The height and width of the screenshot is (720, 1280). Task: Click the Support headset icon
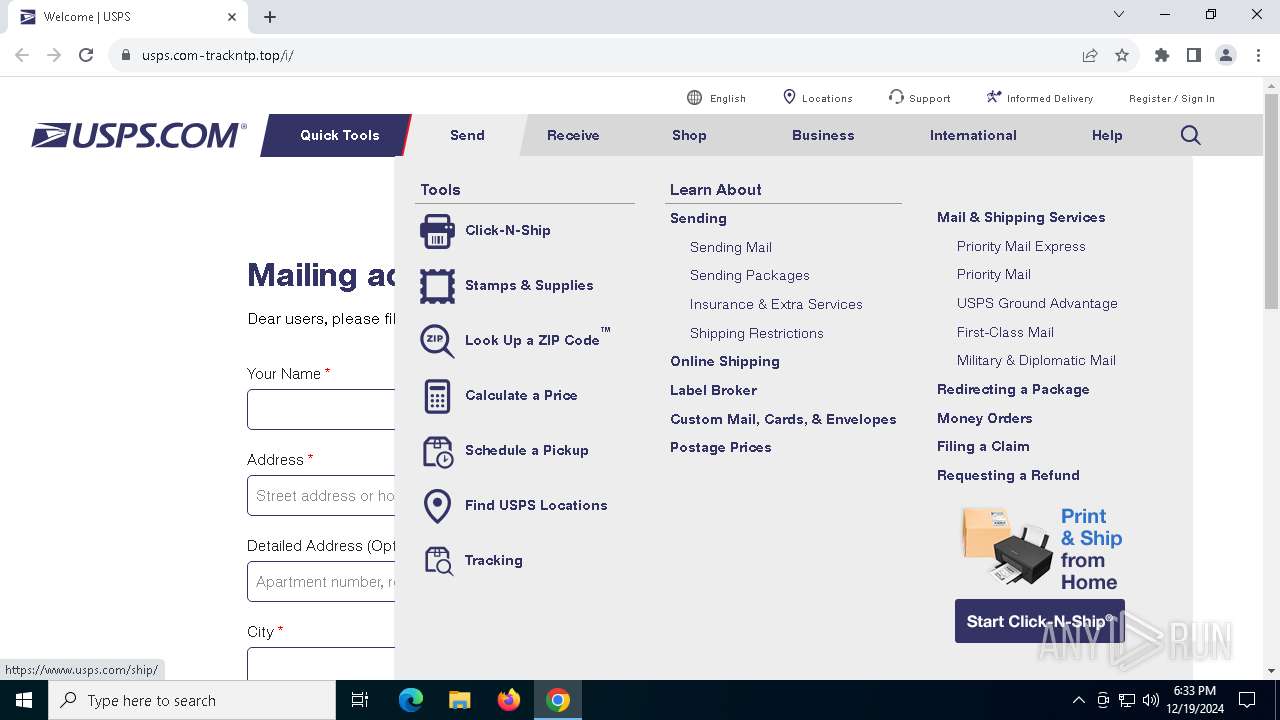pos(896,97)
